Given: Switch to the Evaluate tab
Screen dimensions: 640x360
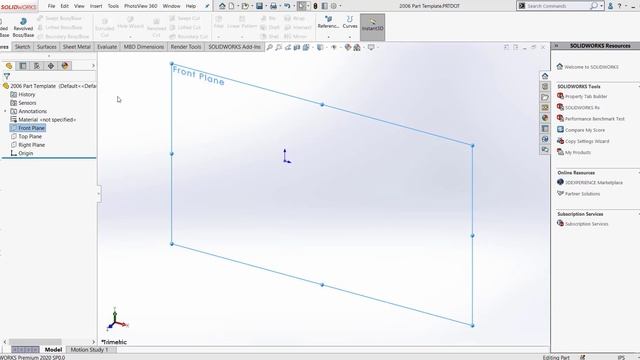Looking at the screenshot, I should (107, 47).
